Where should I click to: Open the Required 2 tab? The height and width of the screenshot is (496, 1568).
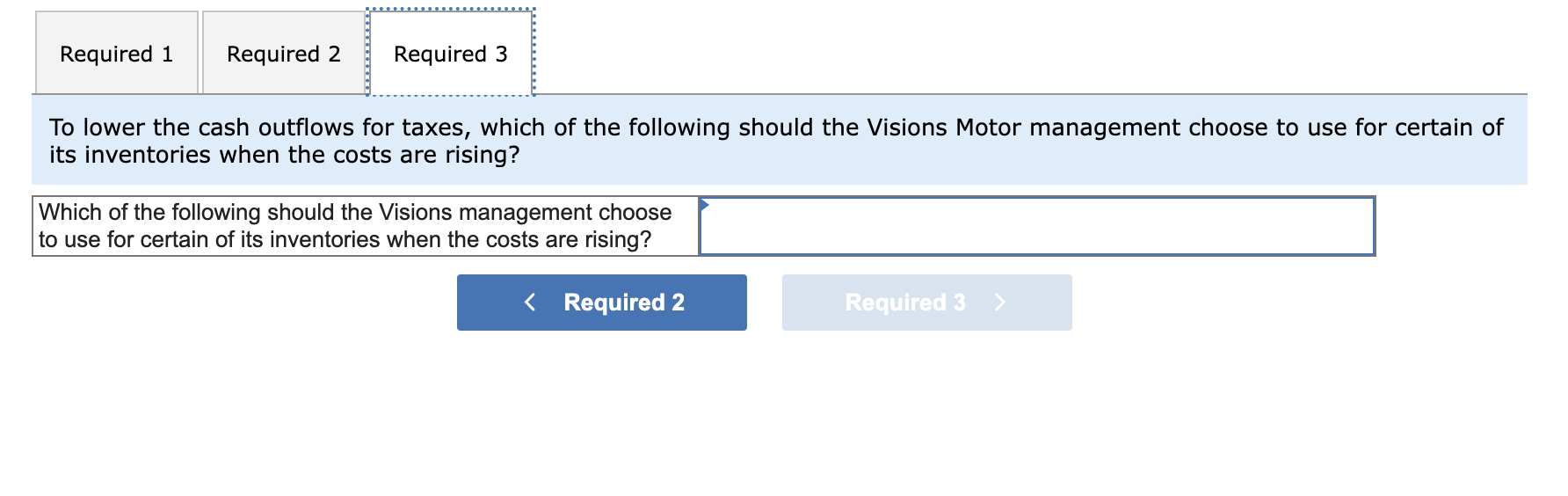283,54
